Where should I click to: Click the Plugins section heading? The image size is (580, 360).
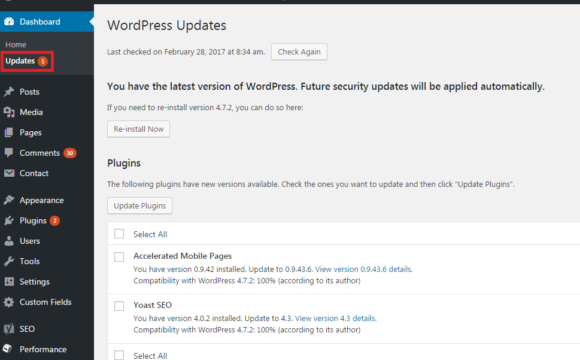point(124,163)
